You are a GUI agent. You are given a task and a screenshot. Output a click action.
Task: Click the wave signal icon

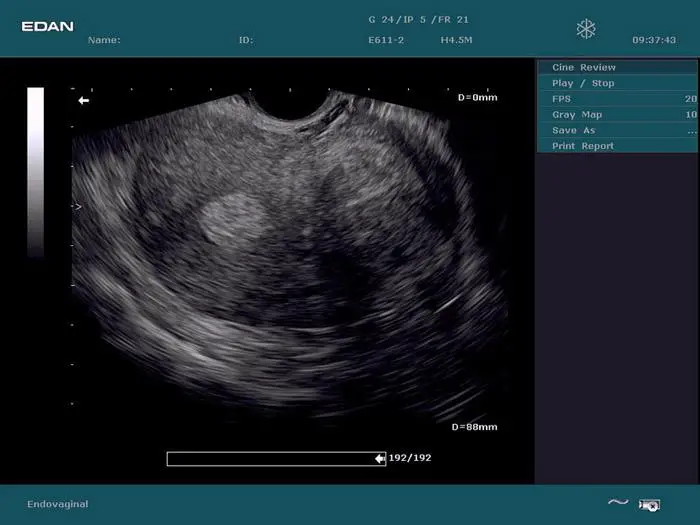click(617, 503)
